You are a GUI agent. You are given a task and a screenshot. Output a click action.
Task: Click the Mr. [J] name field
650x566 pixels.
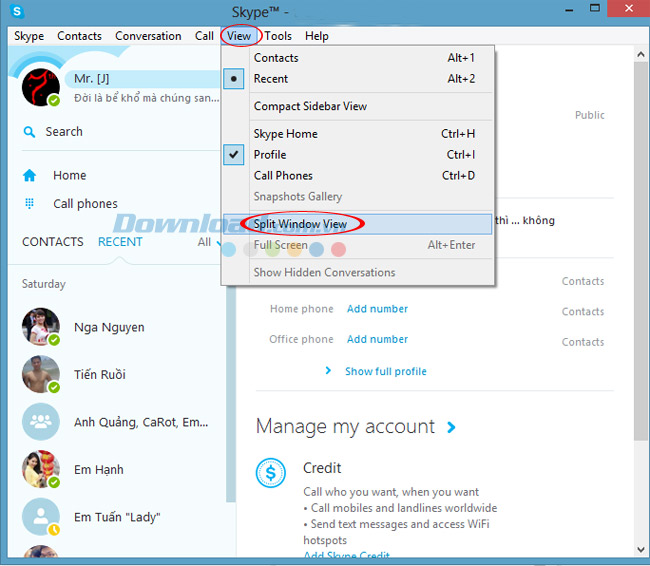tap(142, 79)
